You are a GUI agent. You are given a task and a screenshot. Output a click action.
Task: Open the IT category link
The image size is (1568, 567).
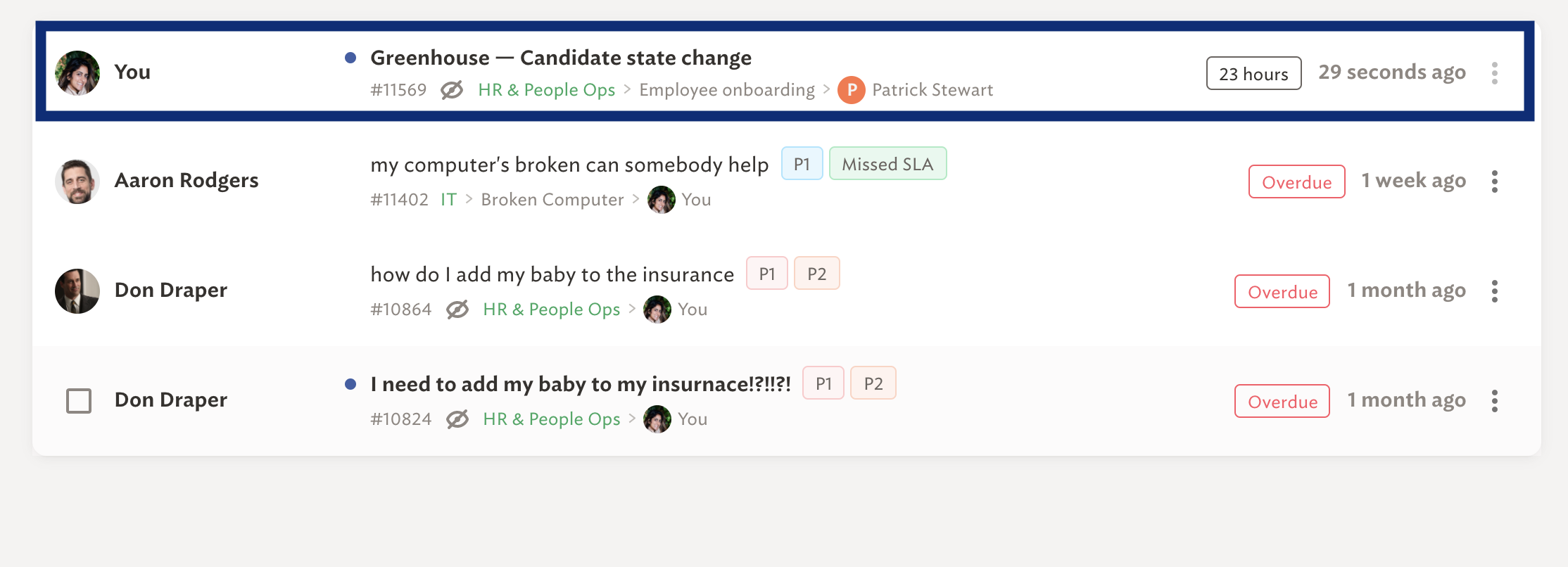click(x=448, y=200)
